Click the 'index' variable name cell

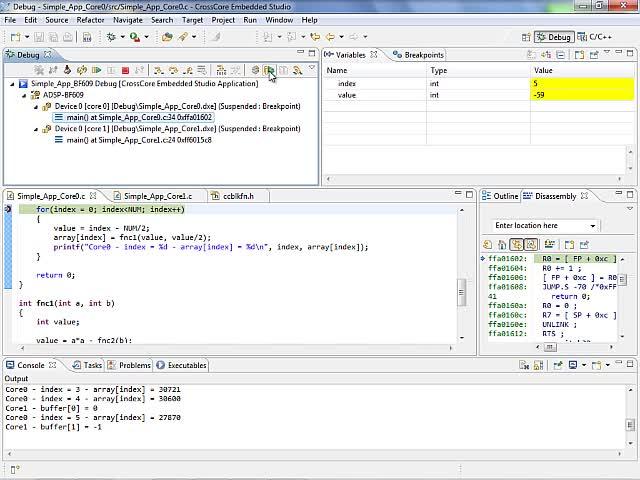coord(347,84)
